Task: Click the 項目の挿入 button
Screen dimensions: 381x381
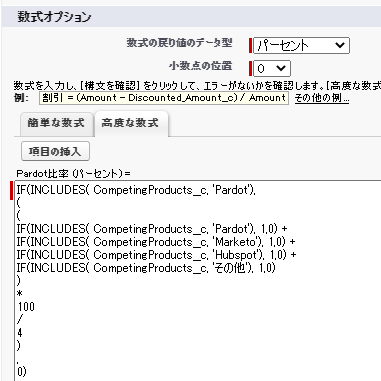Action: click(x=55, y=151)
